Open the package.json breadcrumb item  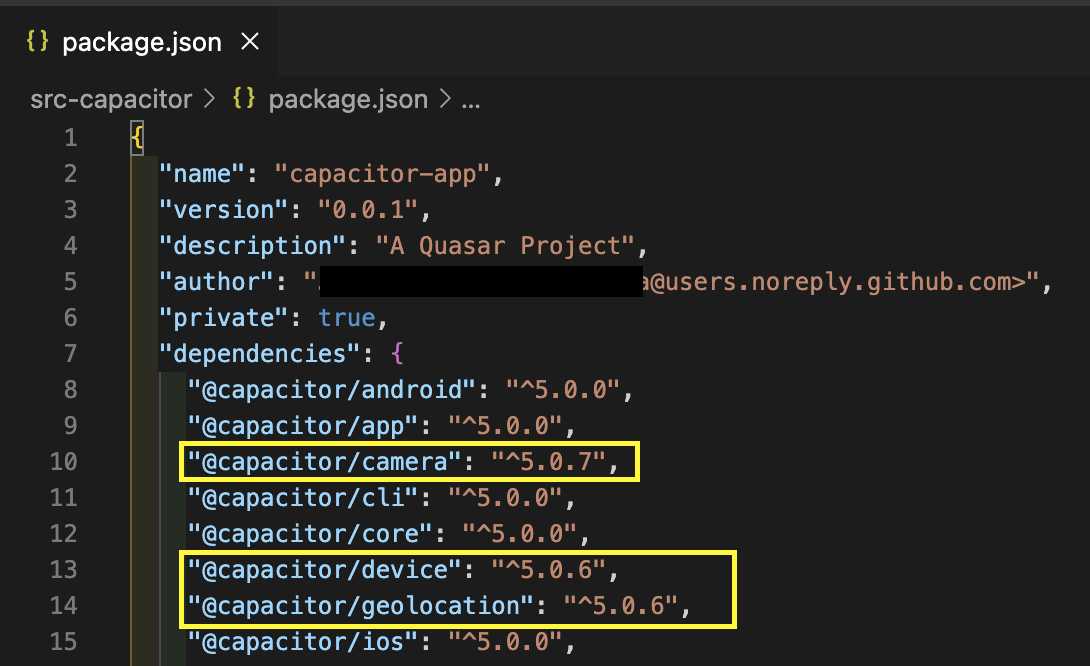tap(348, 99)
